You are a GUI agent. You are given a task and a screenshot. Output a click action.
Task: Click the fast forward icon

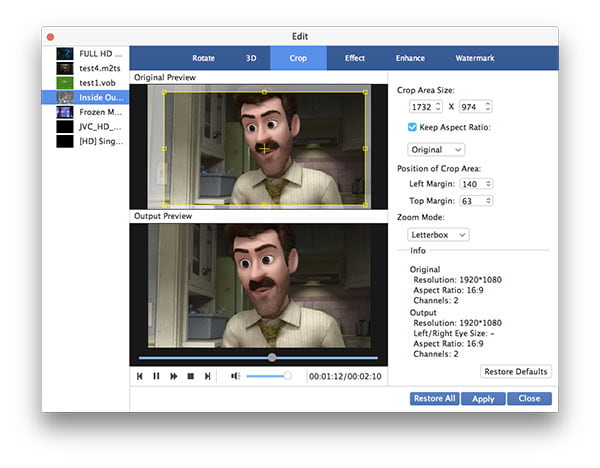pos(173,376)
